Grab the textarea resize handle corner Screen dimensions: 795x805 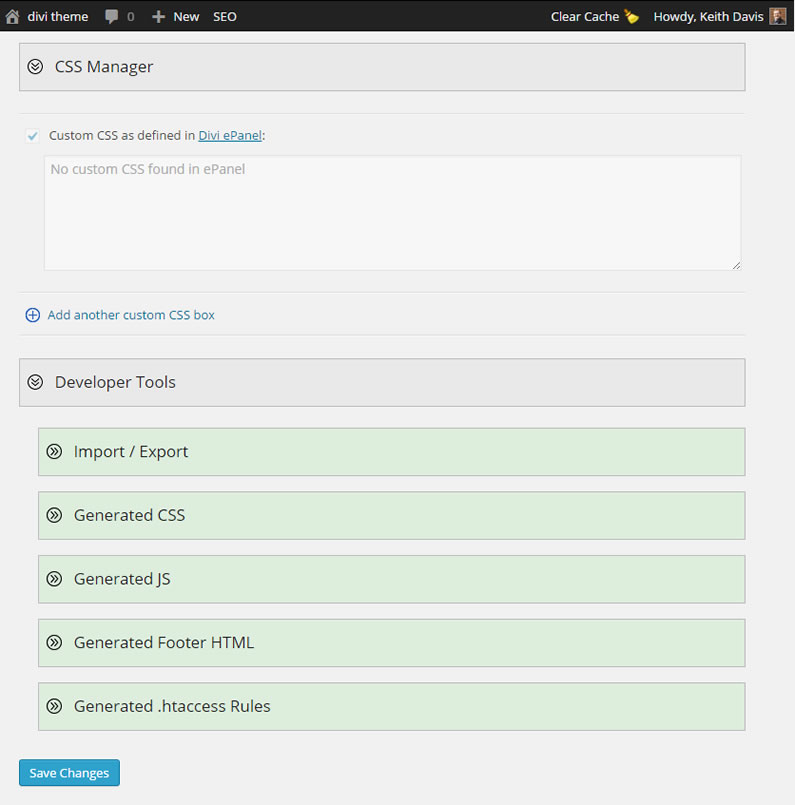click(x=736, y=265)
